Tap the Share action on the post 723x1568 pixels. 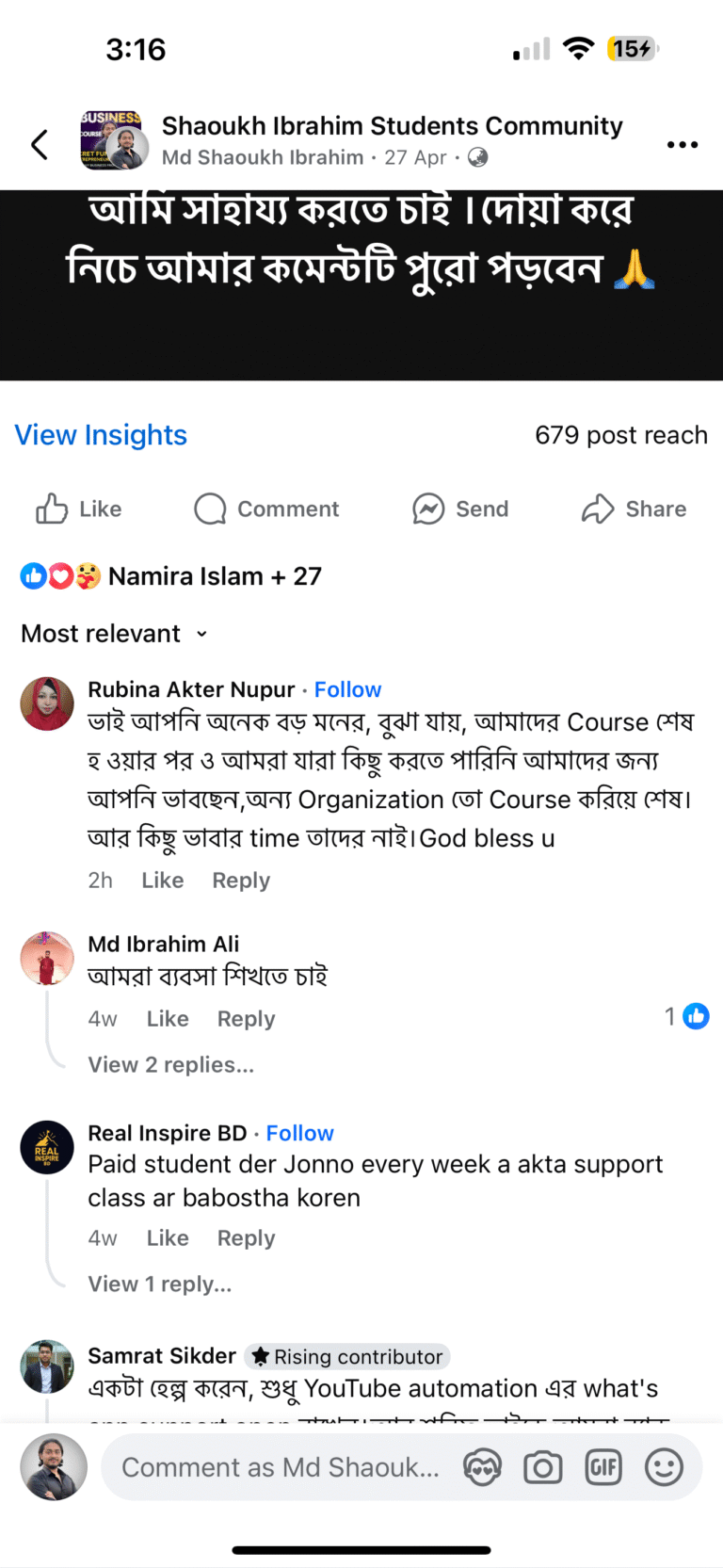coord(634,509)
